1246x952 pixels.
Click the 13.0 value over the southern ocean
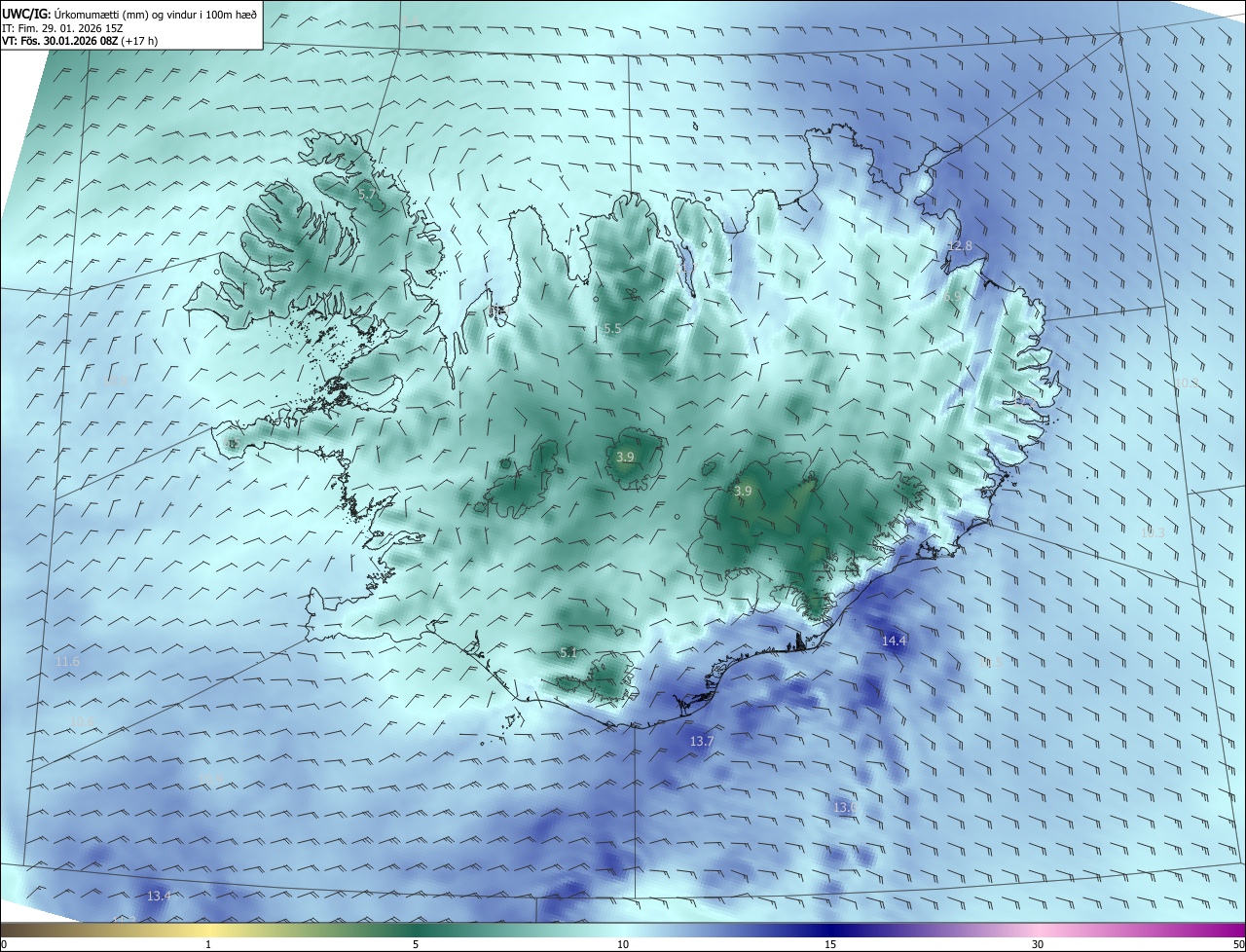click(845, 807)
